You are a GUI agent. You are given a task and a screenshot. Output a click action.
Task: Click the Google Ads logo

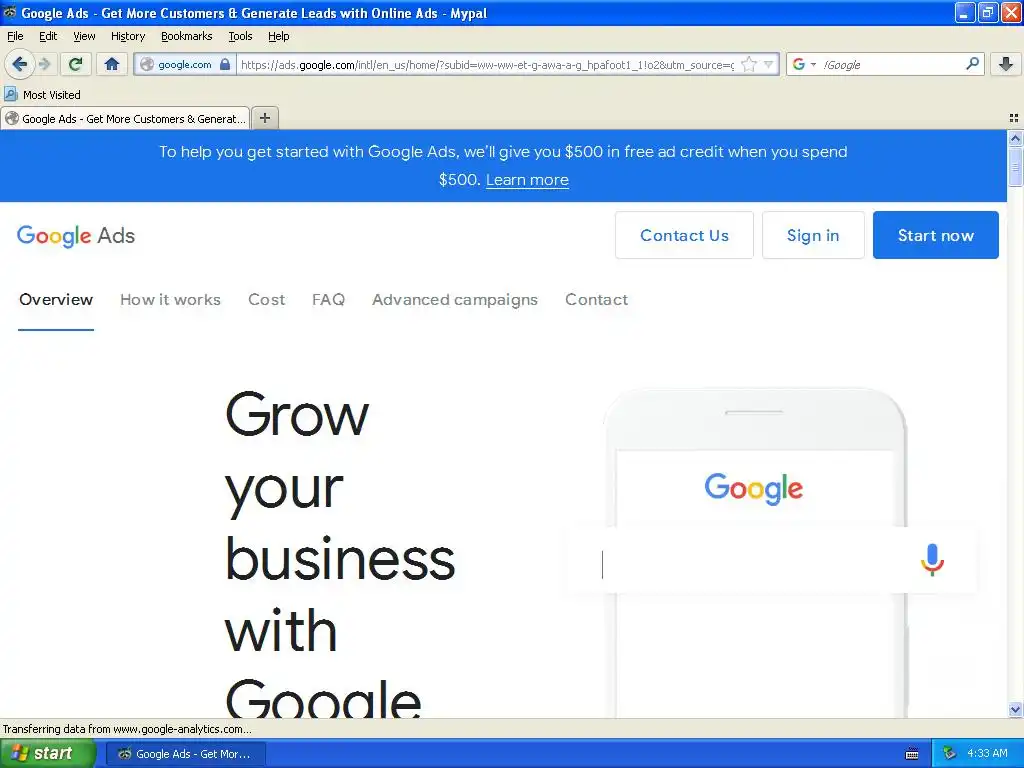[76, 235]
